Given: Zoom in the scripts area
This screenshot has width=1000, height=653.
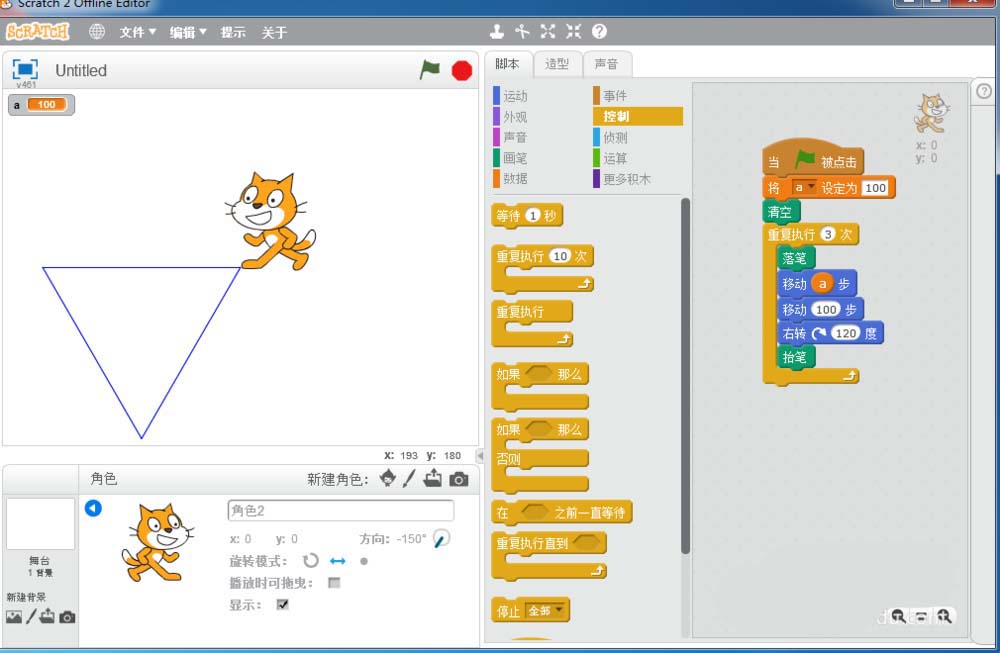Looking at the screenshot, I should coord(944,617).
